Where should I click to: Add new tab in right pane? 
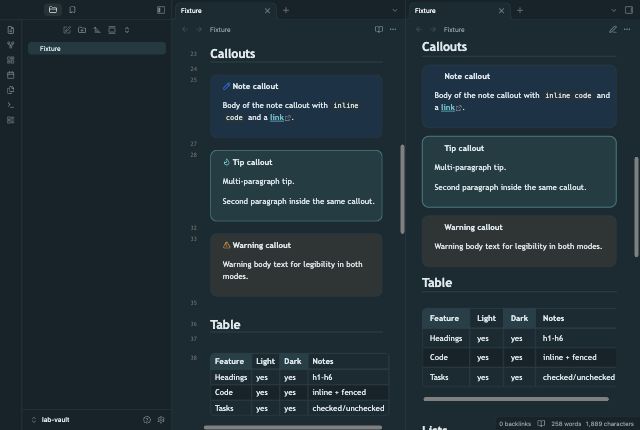520,11
